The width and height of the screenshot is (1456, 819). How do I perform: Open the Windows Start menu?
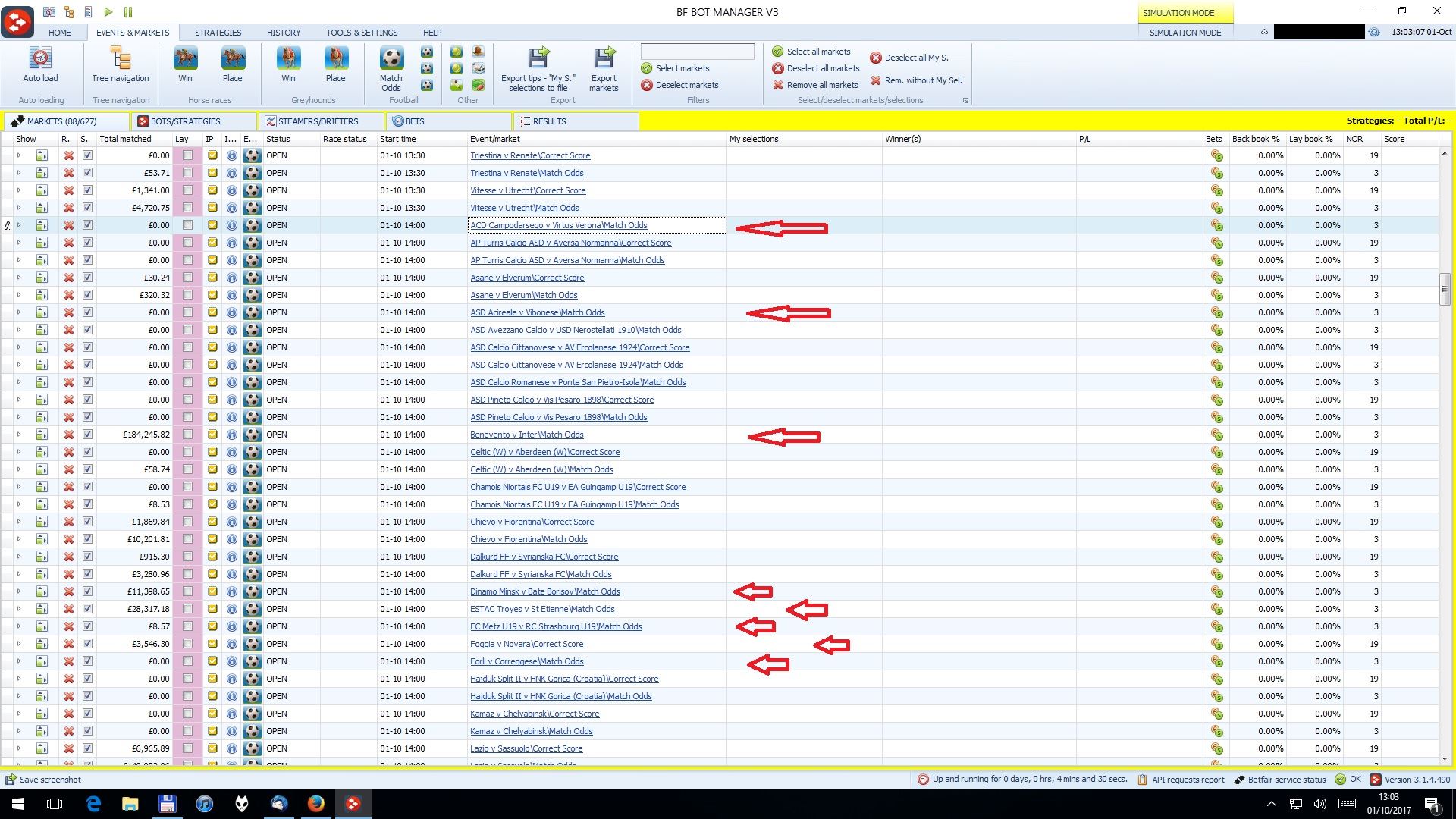(x=18, y=804)
